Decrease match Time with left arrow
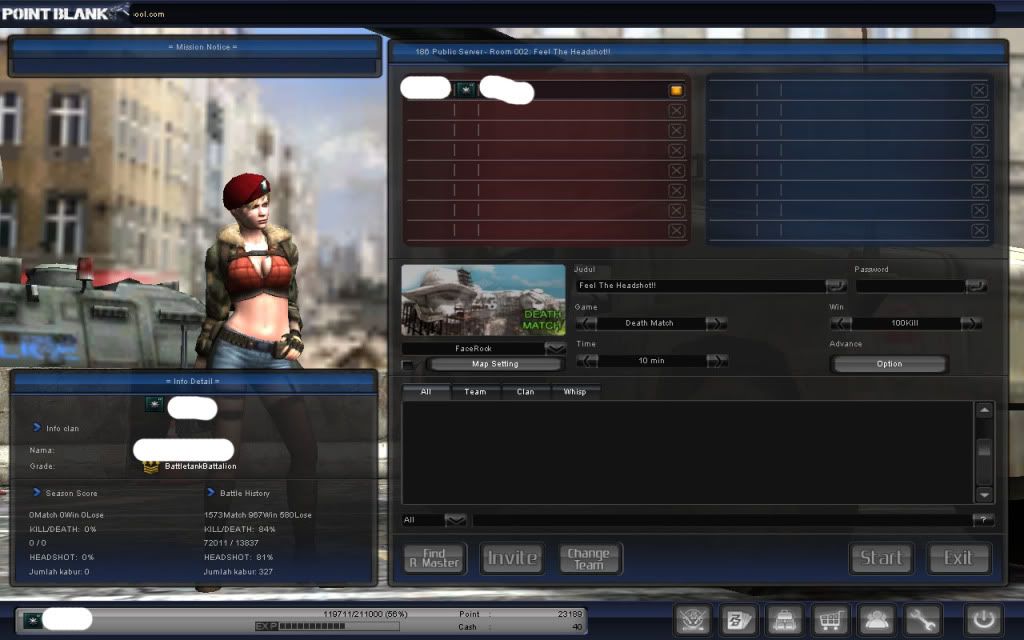Viewport: 1024px width, 640px height. [x=586, y=360]
